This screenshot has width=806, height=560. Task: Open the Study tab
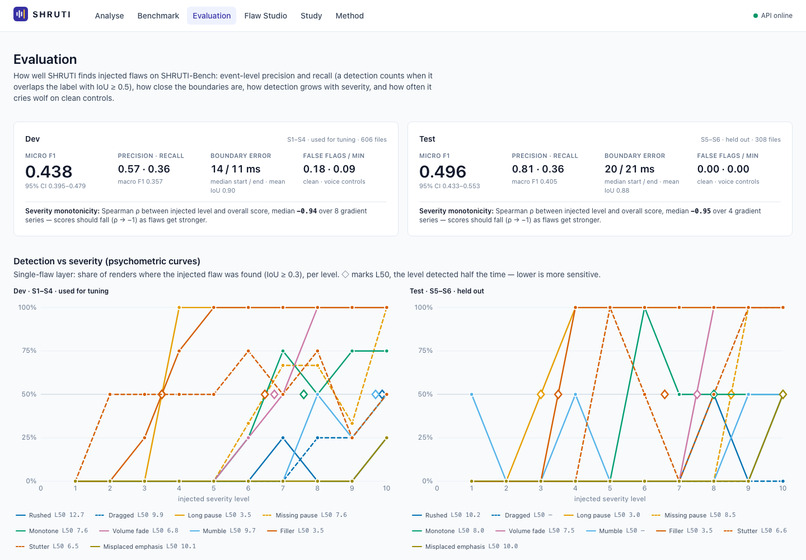(311, 15)
